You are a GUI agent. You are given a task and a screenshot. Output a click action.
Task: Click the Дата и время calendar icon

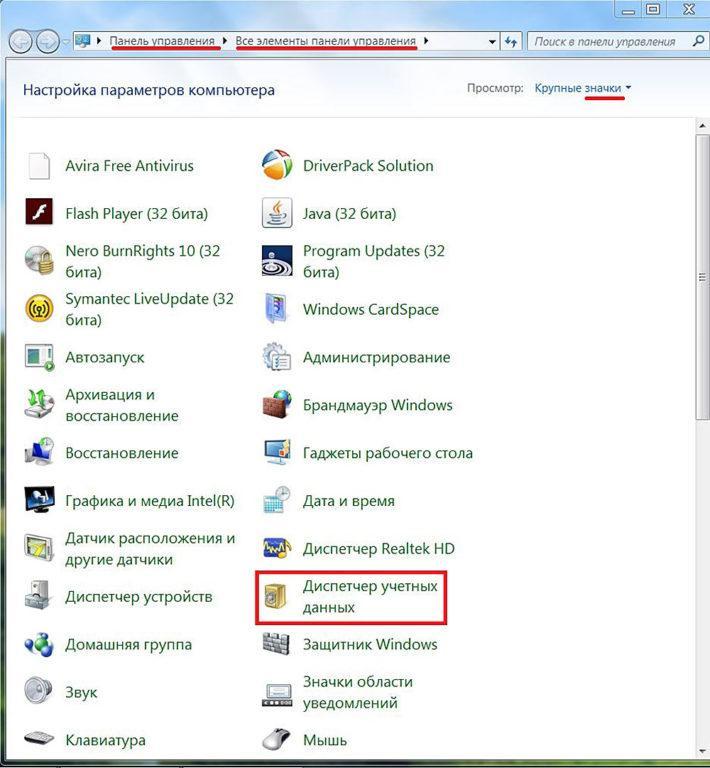(277, 500)
